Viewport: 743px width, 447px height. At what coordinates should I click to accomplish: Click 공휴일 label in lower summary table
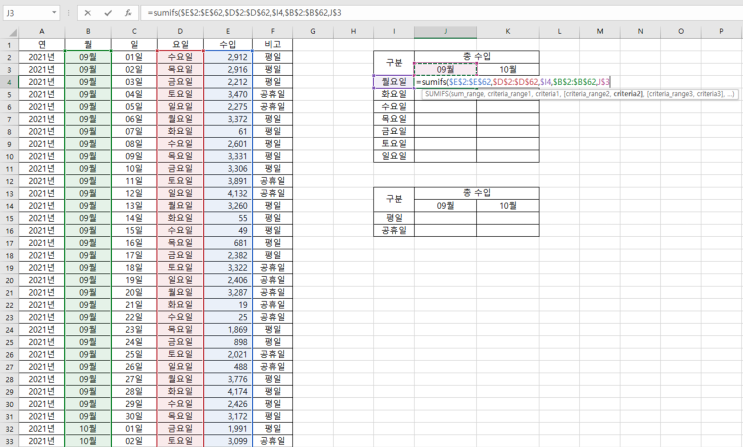[x=394, y=230]
